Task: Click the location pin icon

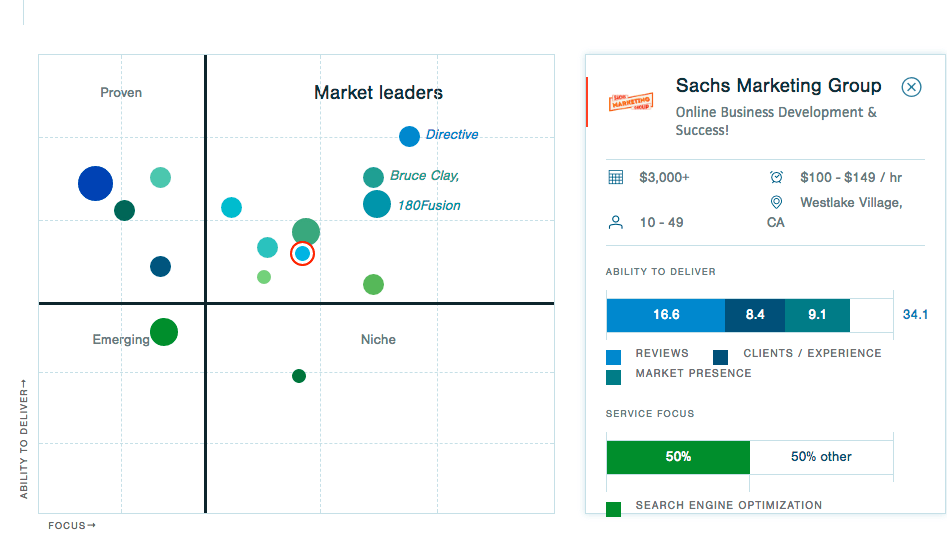Action: coord(776,203)
